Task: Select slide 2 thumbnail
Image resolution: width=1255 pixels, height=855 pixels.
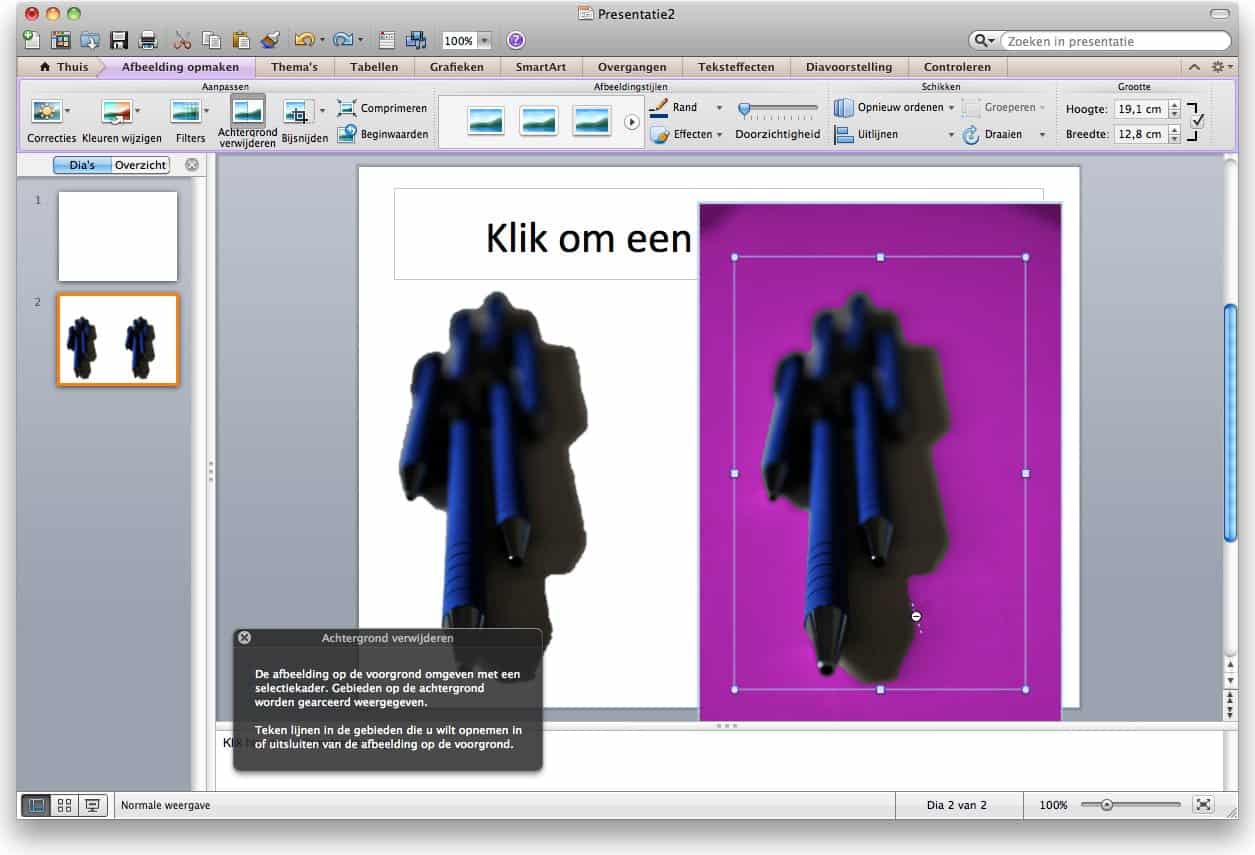Action: pos(118,340)
